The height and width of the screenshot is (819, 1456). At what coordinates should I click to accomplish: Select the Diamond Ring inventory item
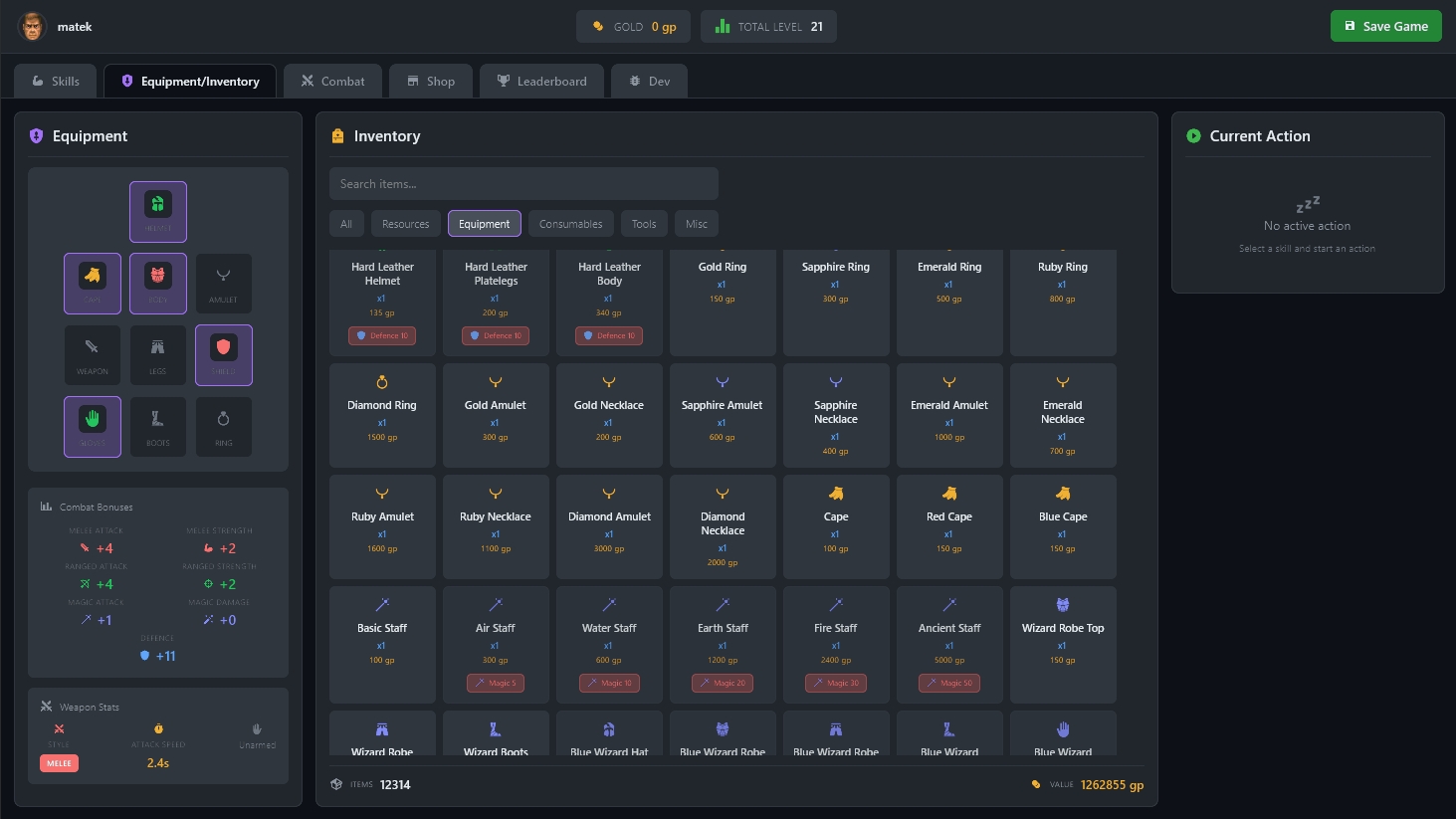click(382, 414)
